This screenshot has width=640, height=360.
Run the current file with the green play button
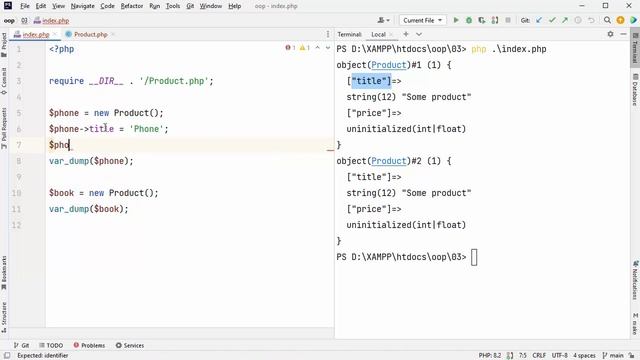click(456, 20)
